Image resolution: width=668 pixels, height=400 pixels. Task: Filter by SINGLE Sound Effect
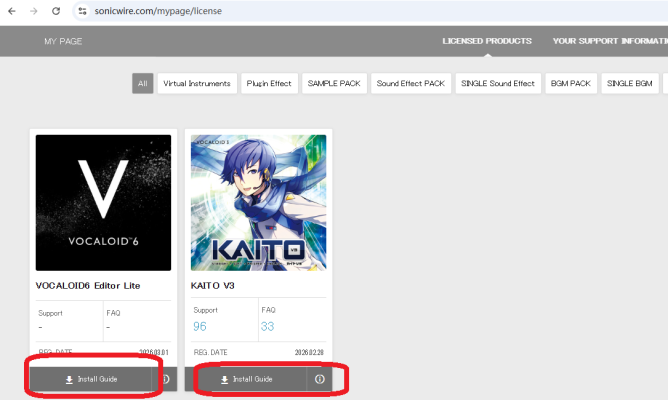pyautogui.click(x=497, y=83)
